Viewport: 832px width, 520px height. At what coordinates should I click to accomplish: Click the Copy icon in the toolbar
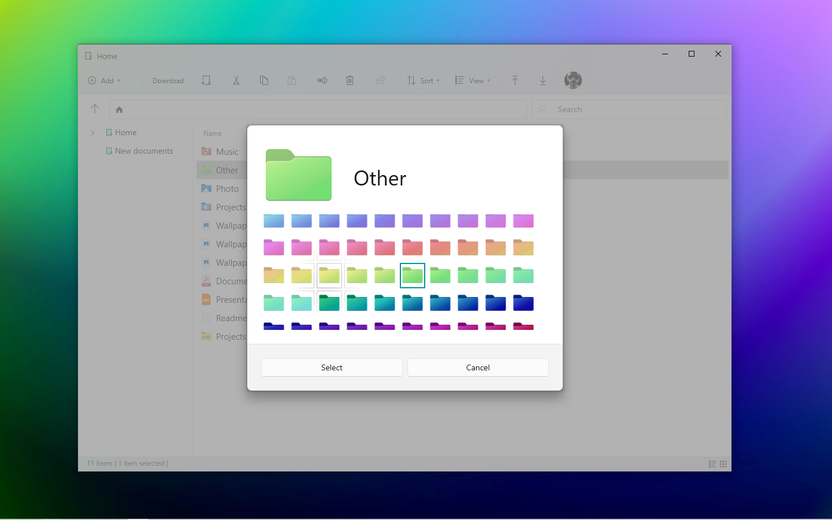point(264,81)
